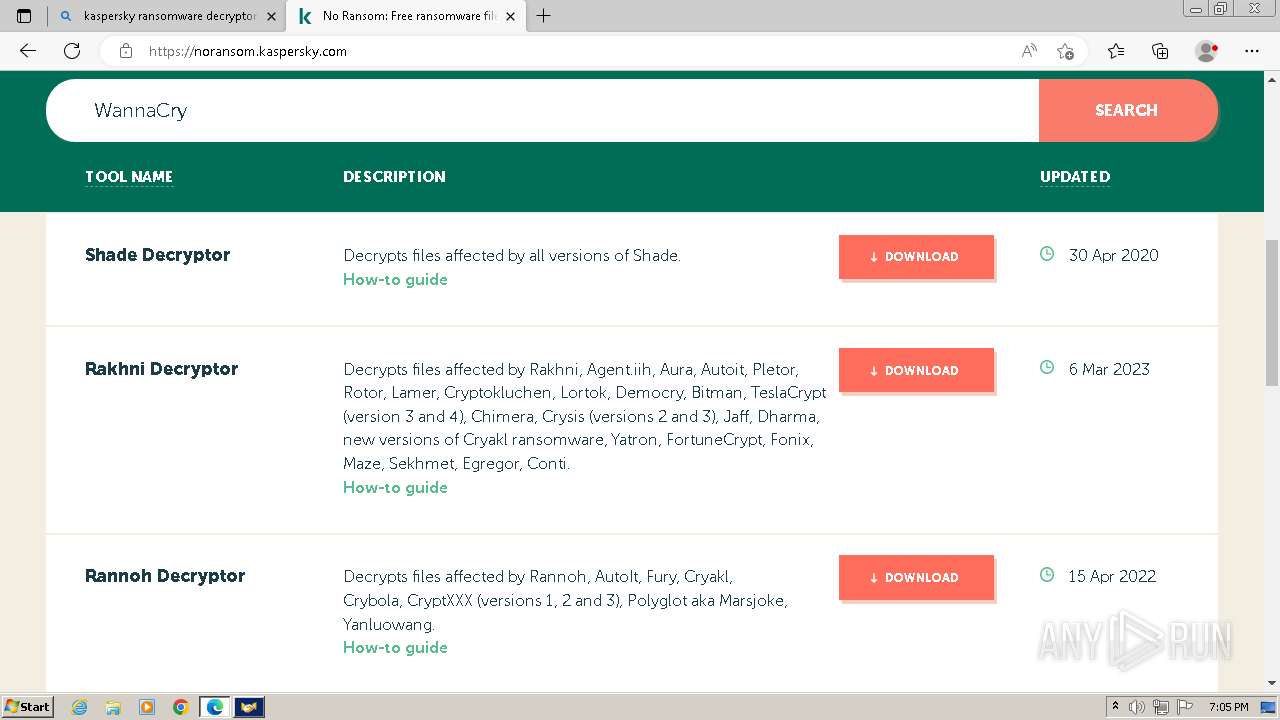Sort by UPDATED column
This screenshot has width=1280, height=720.
[x=1075, y=177]
